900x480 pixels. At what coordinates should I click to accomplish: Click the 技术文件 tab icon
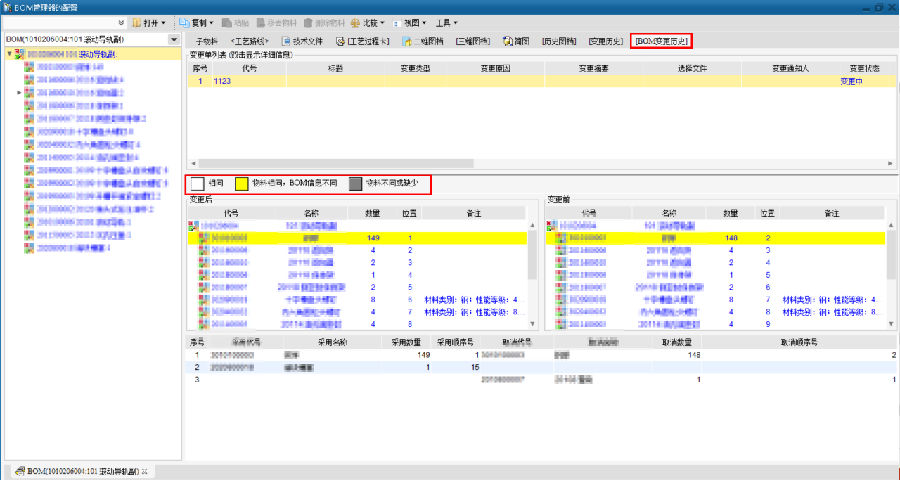pyautogui.click(x=286, y=41)
